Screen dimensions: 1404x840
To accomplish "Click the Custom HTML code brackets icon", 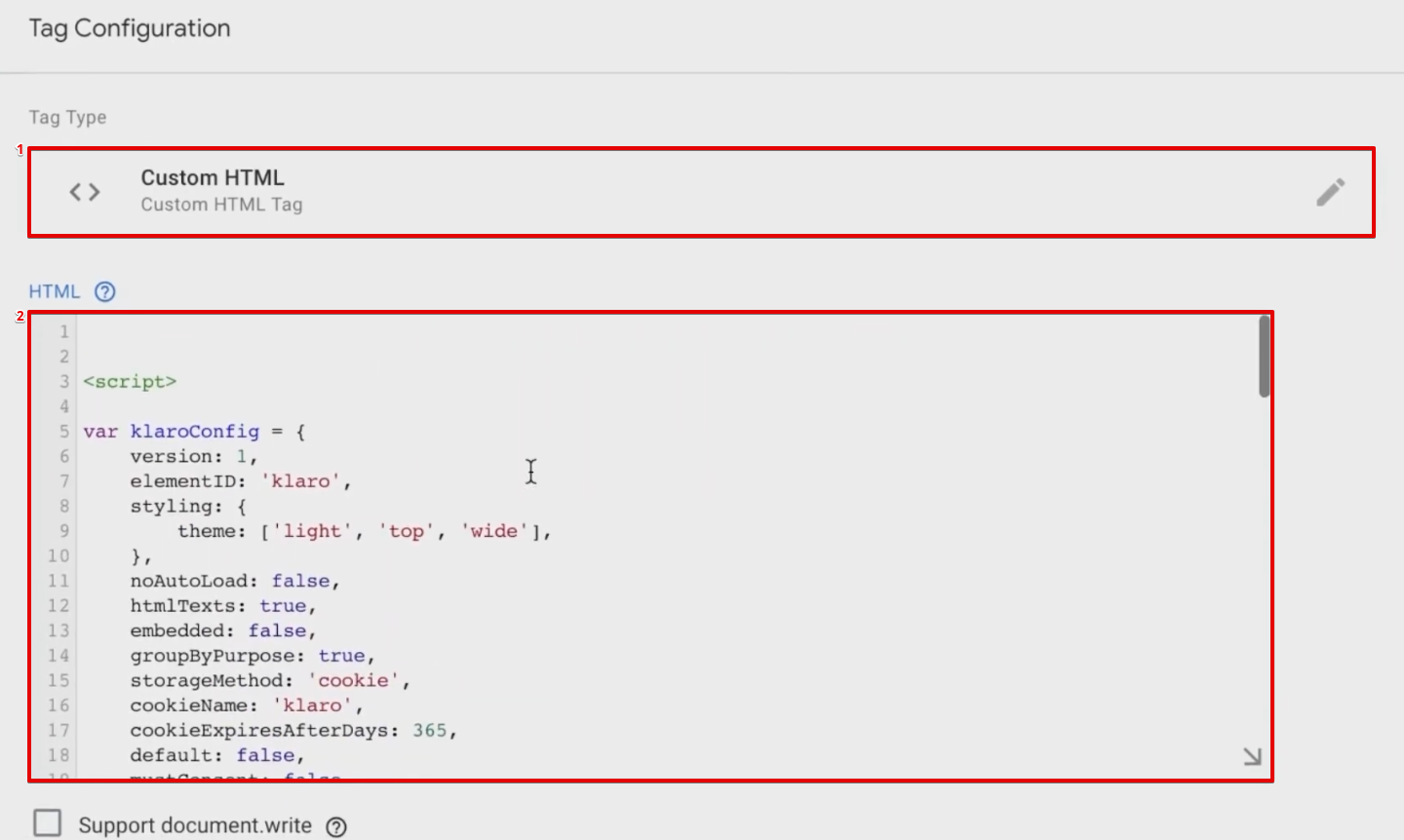I will click(85, 192).
